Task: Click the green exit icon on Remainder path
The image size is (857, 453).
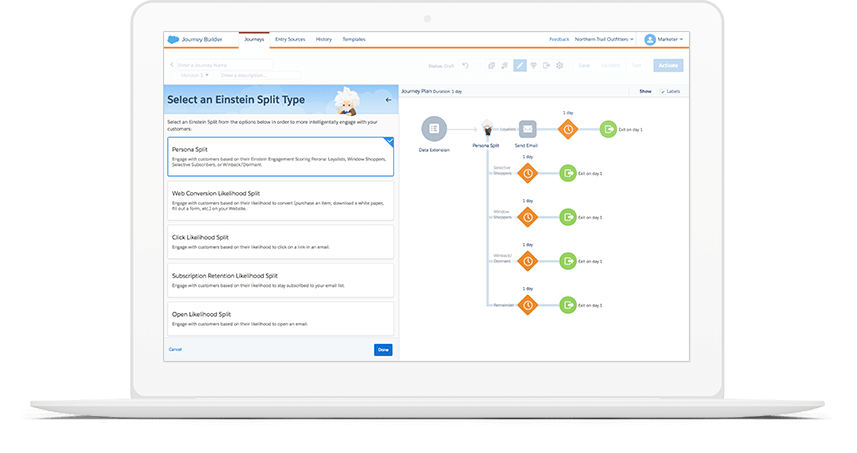Action: tap(568, 304)
